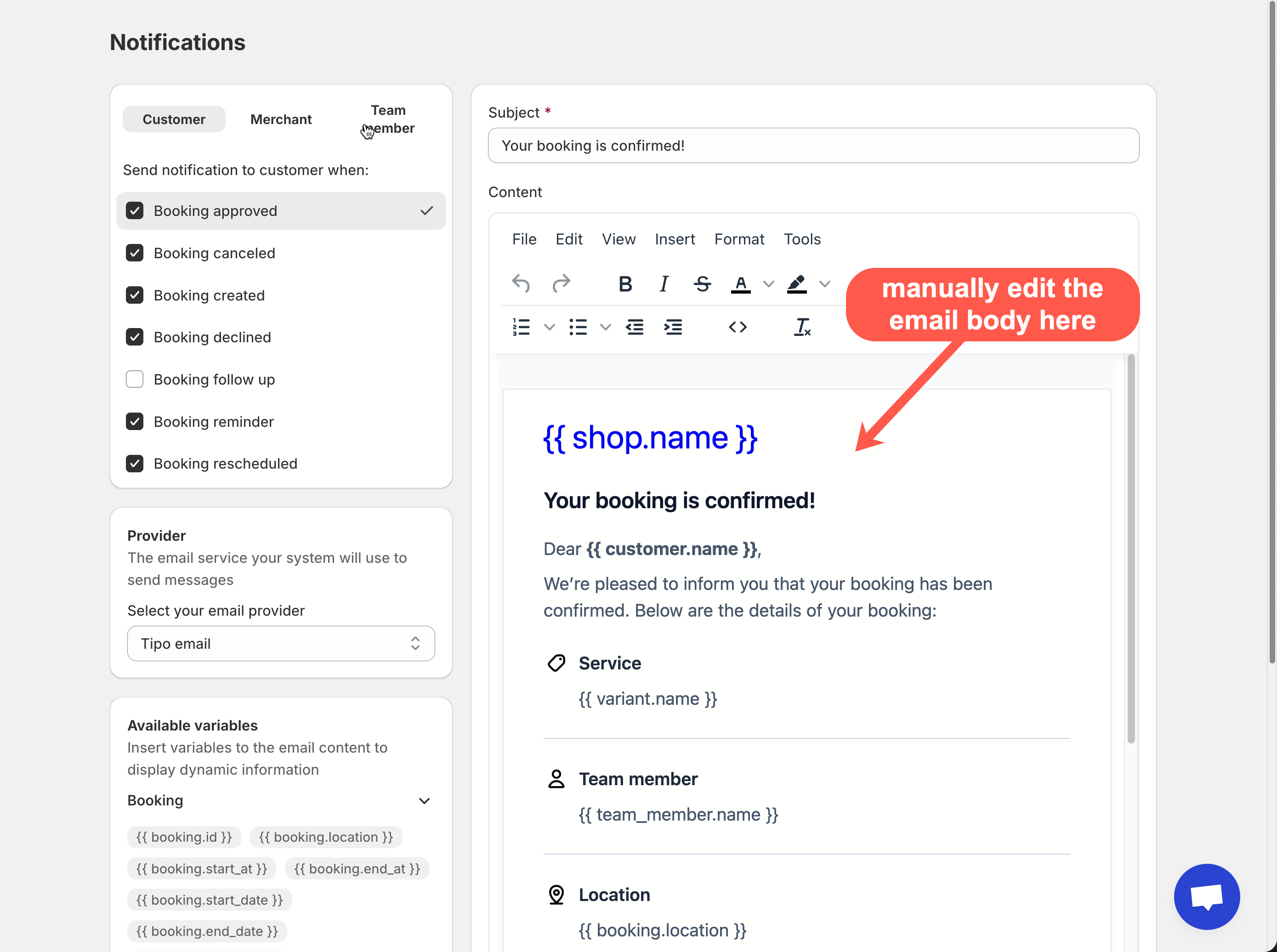Increase indent with the indent icon

click(673, 327)
